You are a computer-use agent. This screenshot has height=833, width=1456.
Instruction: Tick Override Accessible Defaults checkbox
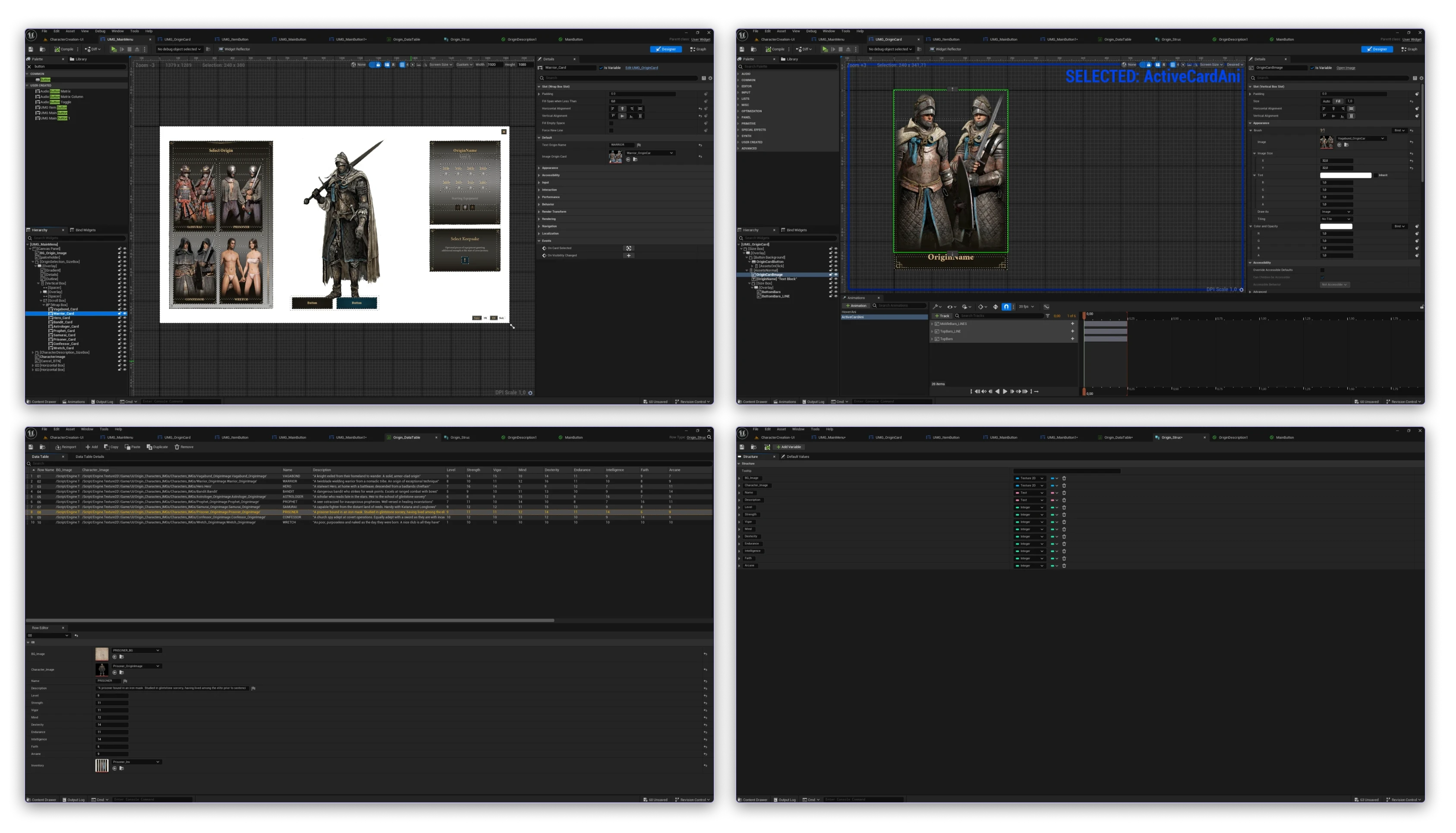coord(1322,270)
